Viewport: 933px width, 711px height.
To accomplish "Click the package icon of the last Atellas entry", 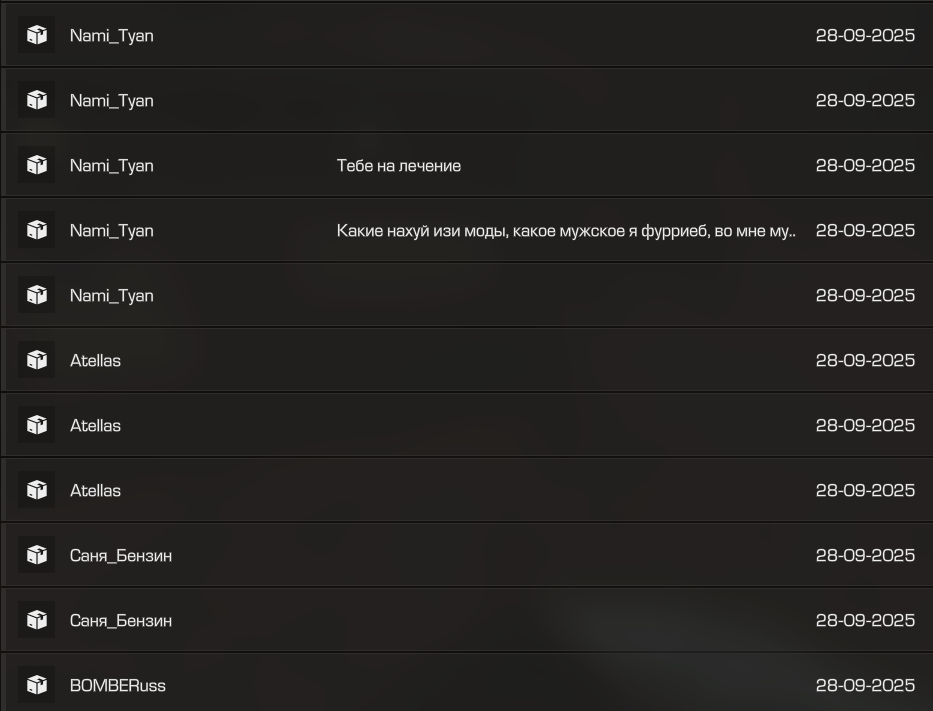I will pos(36,490).
